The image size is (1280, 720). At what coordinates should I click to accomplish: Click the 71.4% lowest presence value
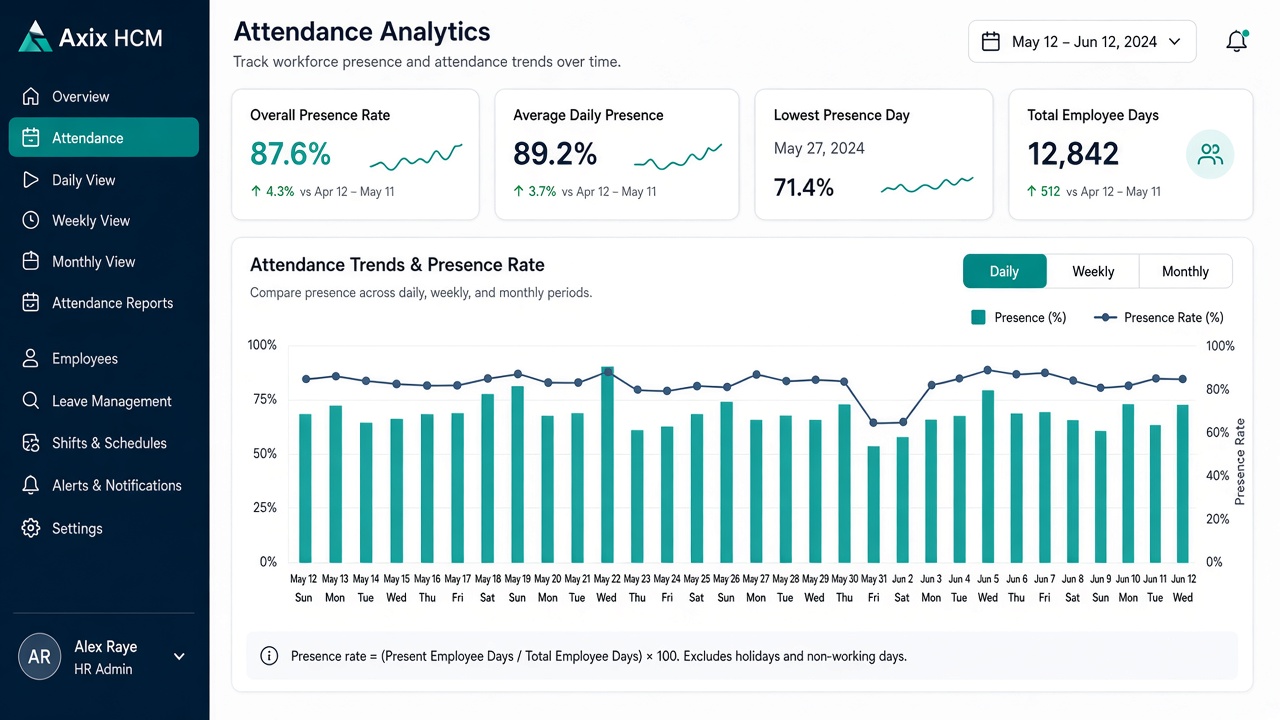(x=804, y=187)
